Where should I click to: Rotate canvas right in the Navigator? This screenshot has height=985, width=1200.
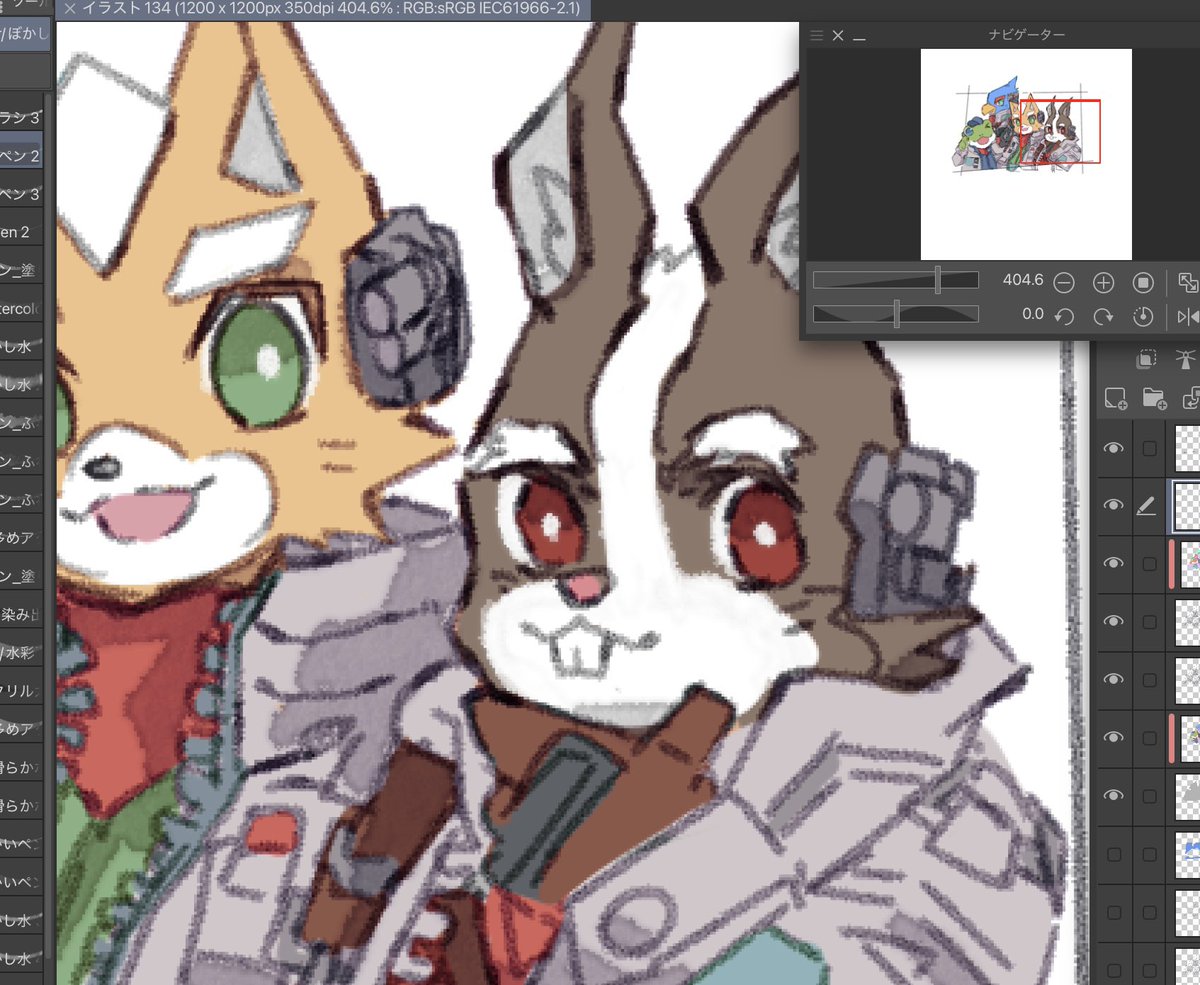coord(1103,316)
